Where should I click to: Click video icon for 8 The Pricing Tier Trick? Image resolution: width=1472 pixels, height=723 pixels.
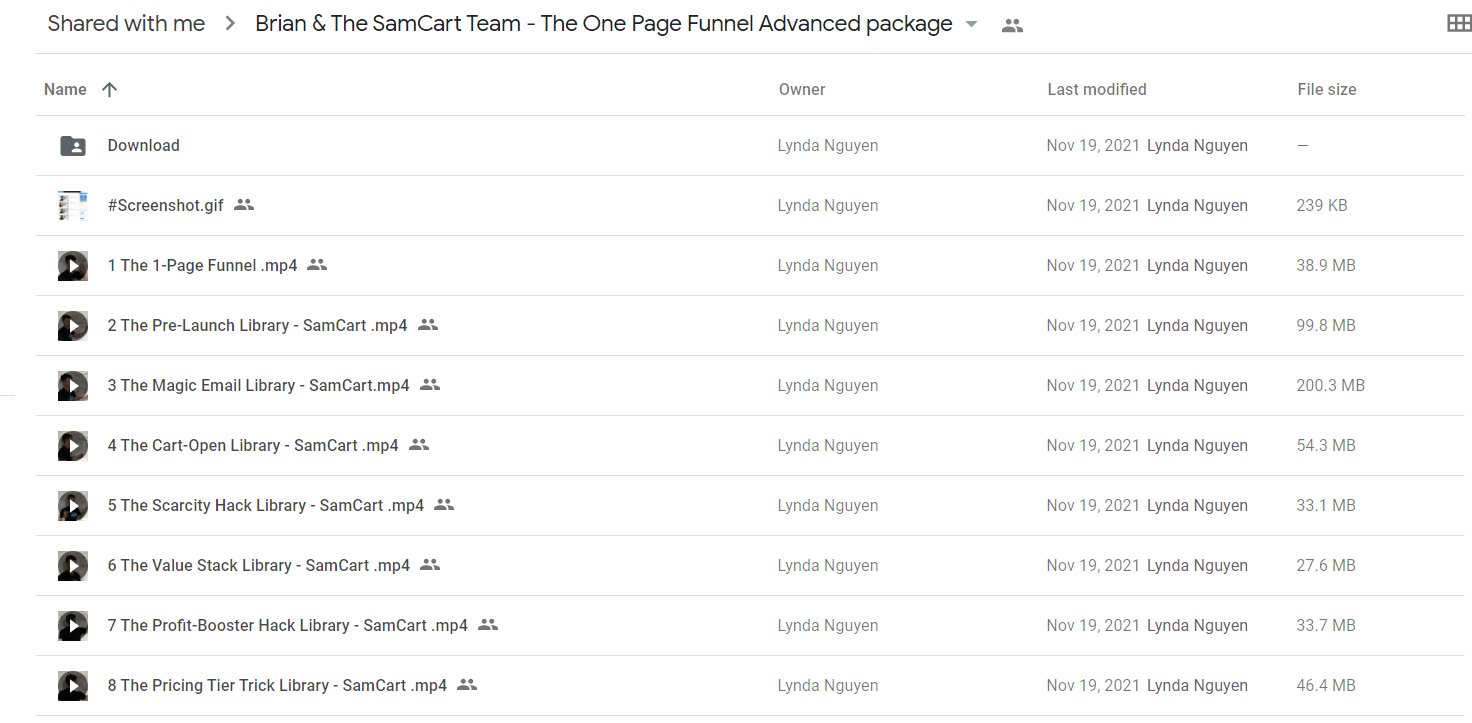(73, 686)
